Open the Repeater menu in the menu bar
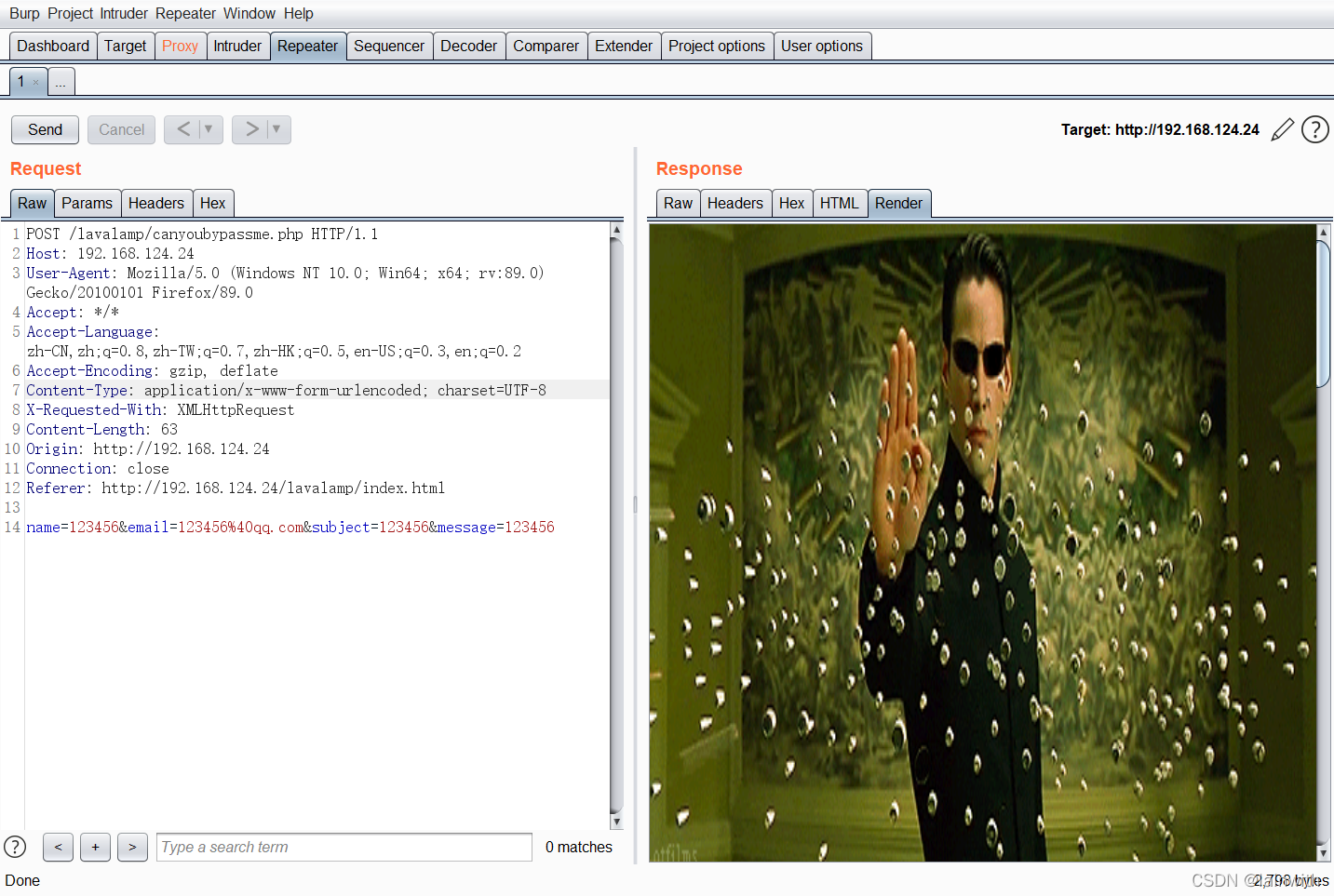This screenshot has height=896, width=1334. tap(185, 13)
